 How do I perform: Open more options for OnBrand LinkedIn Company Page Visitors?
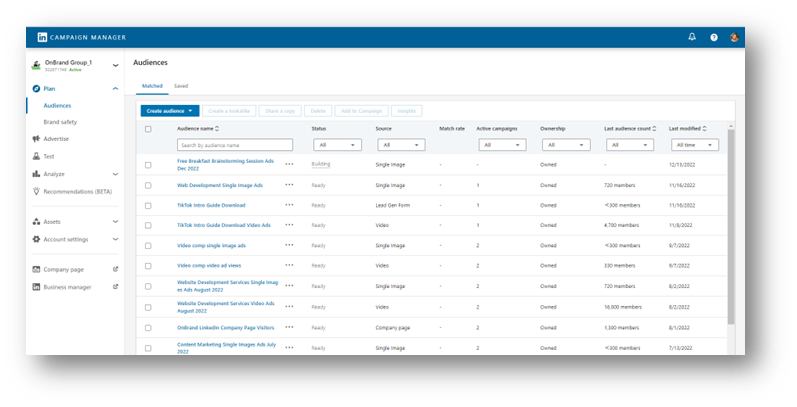pyautogui.click(x=289, y=327)
